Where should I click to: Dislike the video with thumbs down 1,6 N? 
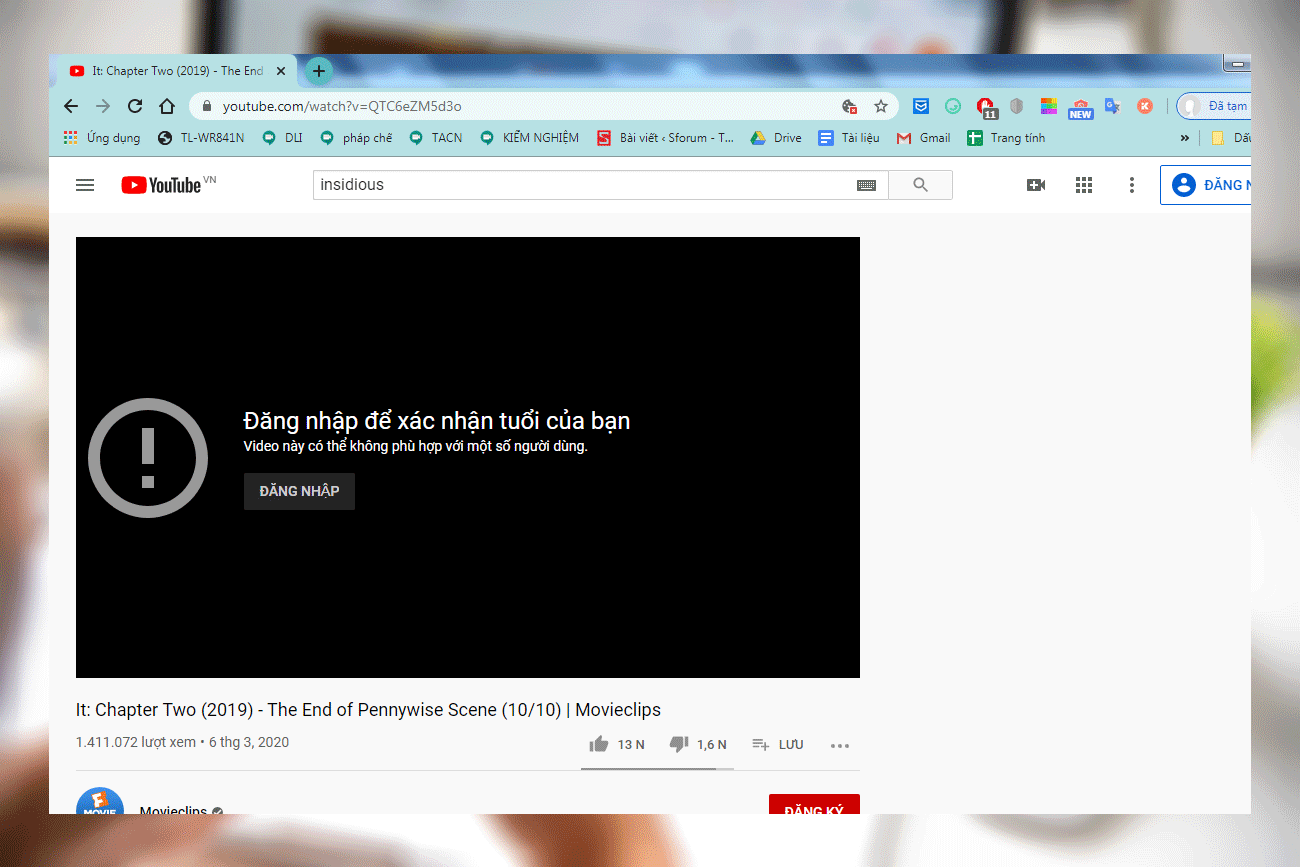pyautogui.click(x=698, y=744)
